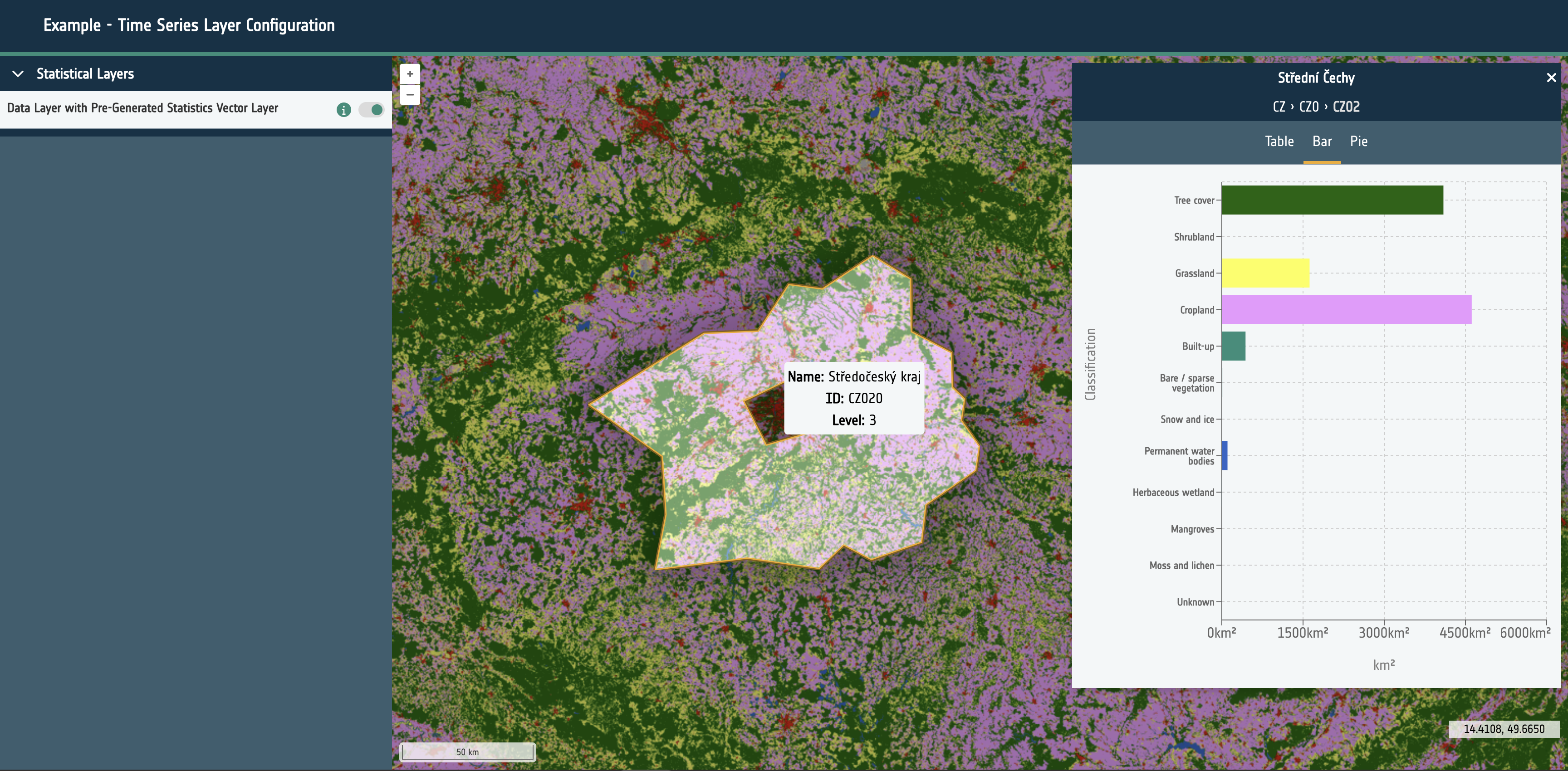Close the Střední Čechy statistics panel
The width and height of the screenshot is (1568, 771).
pos(1551,78)
